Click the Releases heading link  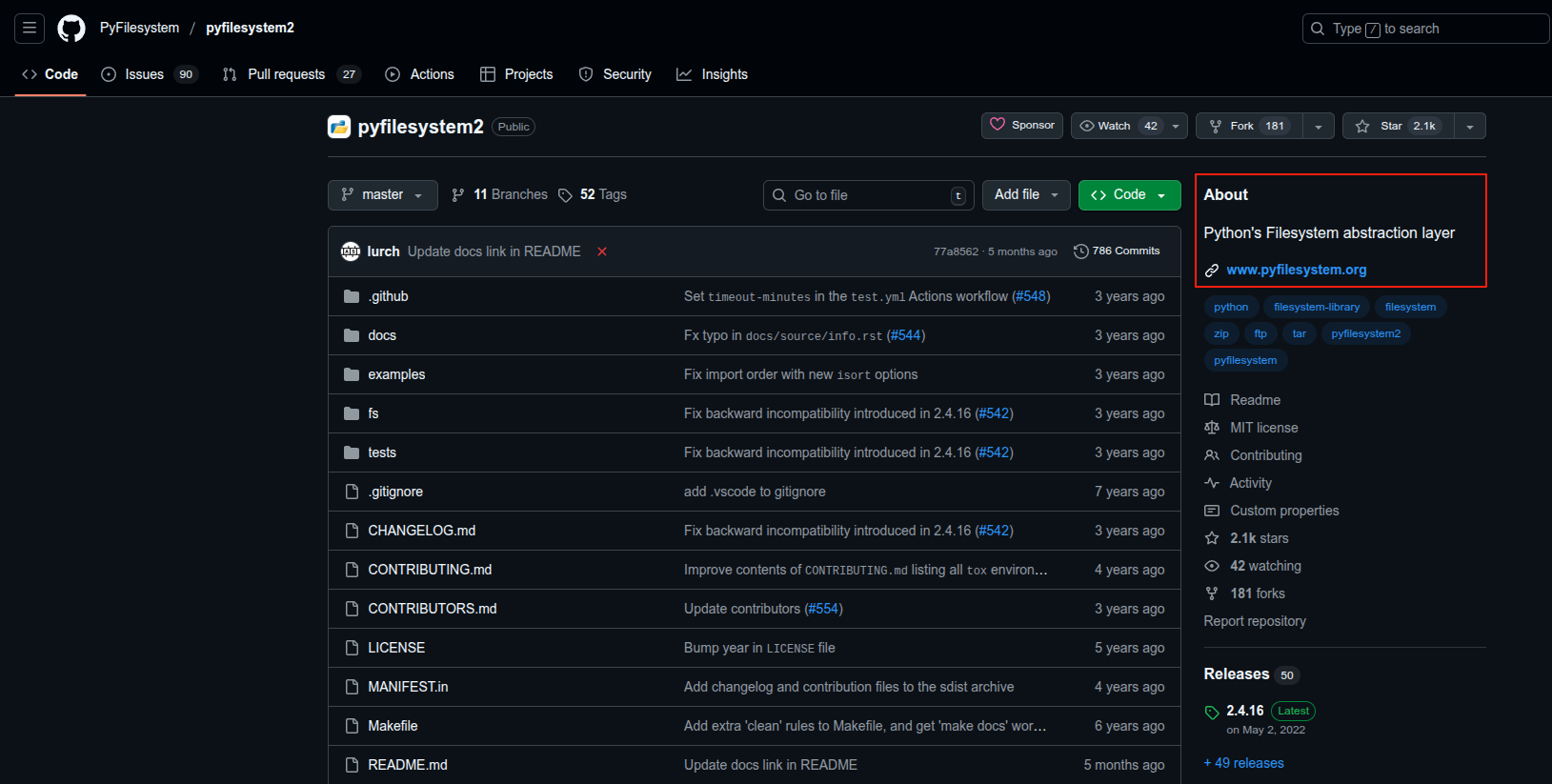1237,674
